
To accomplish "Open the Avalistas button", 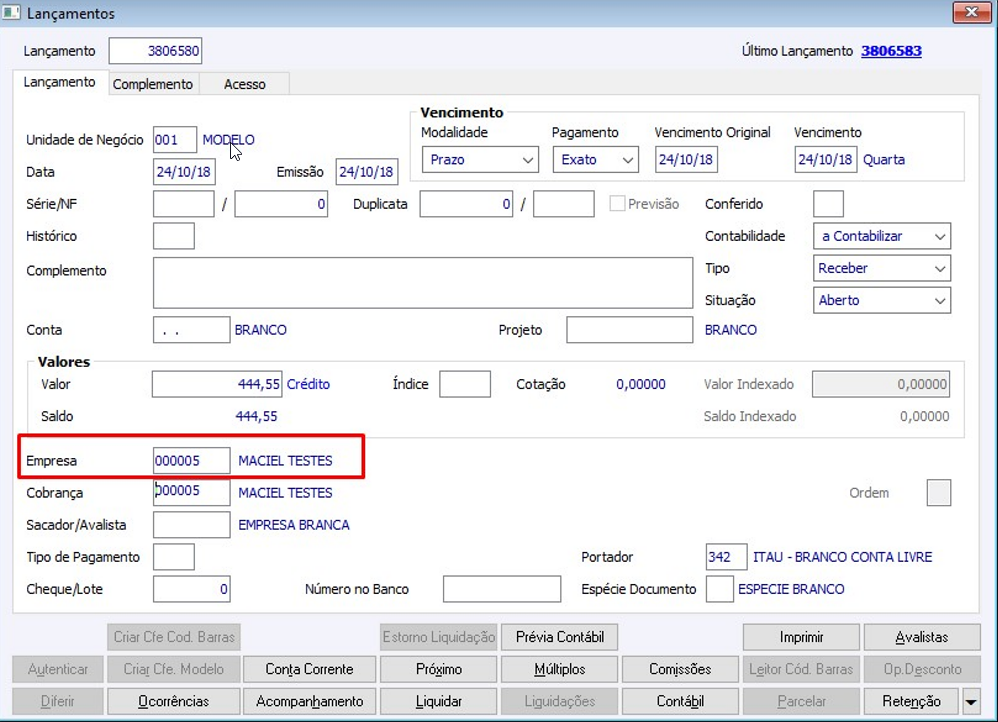I will [922, 637].
